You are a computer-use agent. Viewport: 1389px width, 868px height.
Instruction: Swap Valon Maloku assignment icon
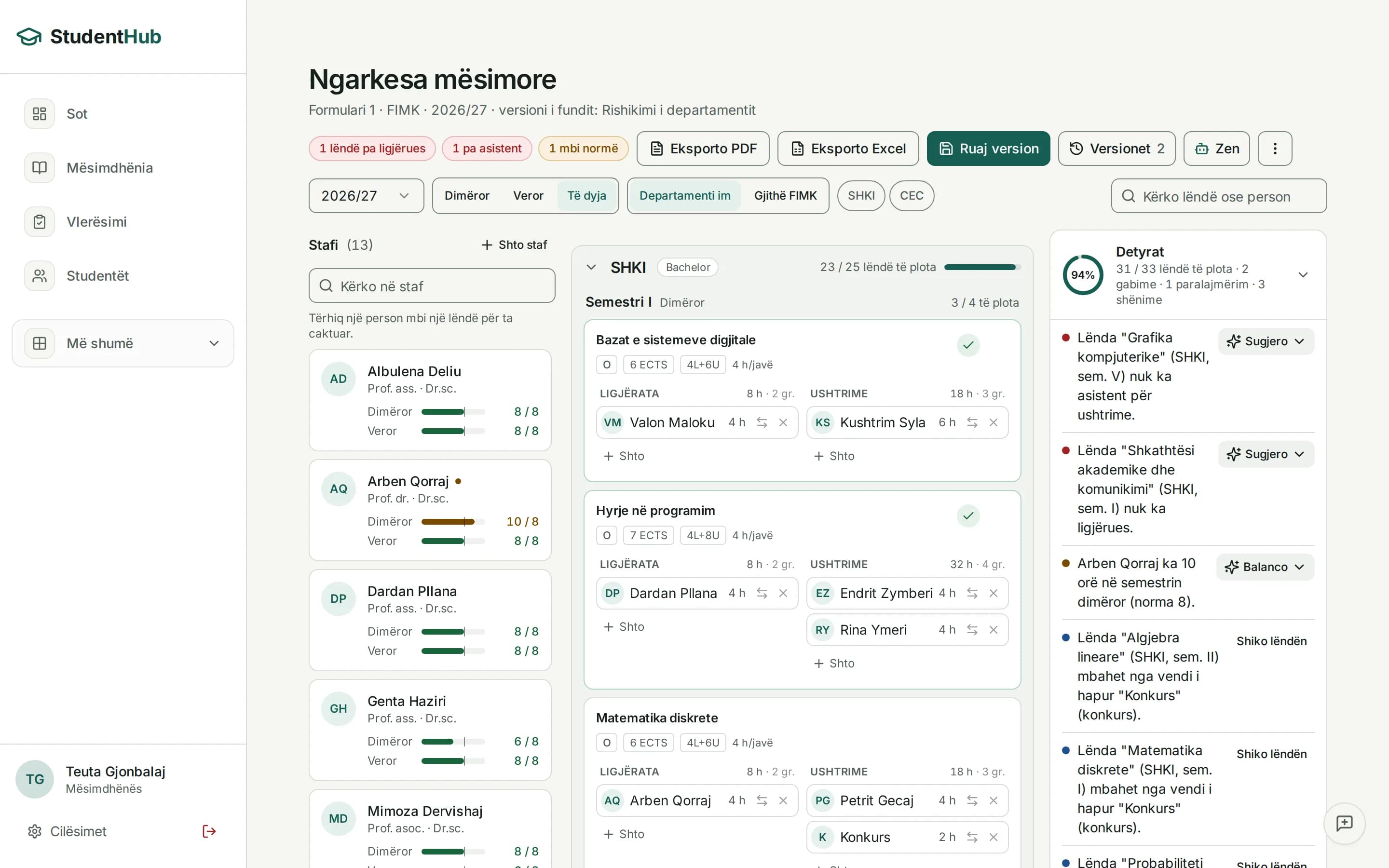762,422
